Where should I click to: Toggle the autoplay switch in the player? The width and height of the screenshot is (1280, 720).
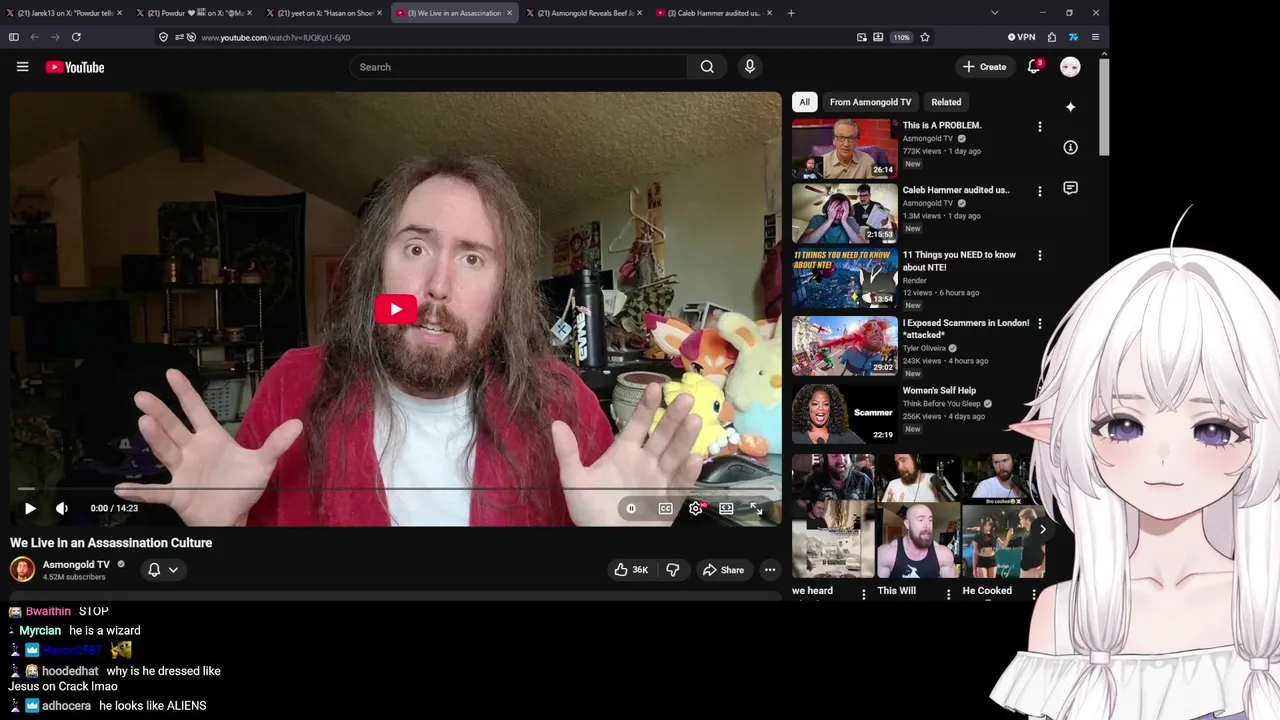coord(631,508)
